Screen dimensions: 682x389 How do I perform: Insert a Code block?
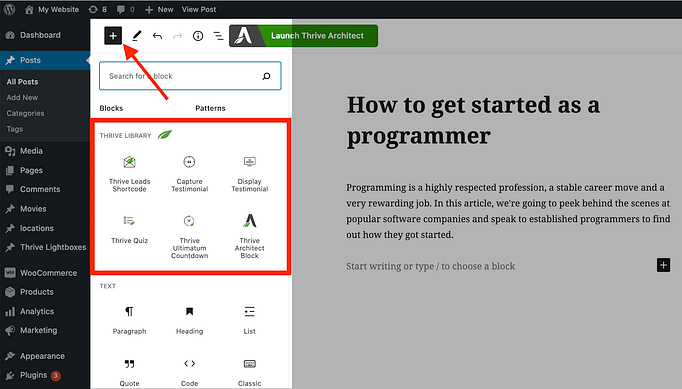point(189,372)
